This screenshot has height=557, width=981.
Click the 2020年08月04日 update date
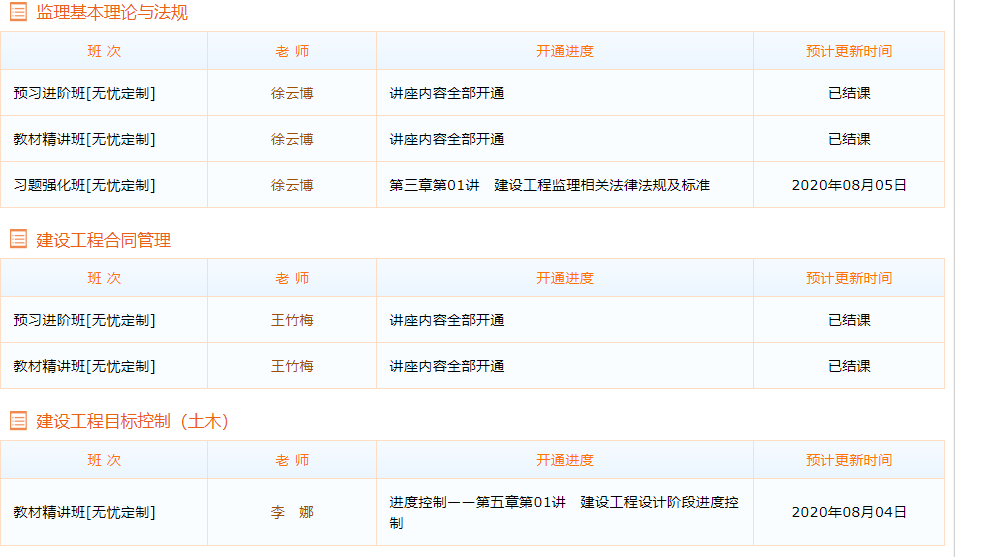coord(849,512)
